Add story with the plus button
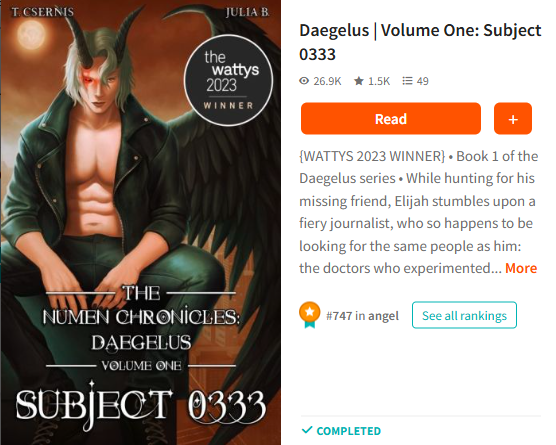 coord(513,119)
